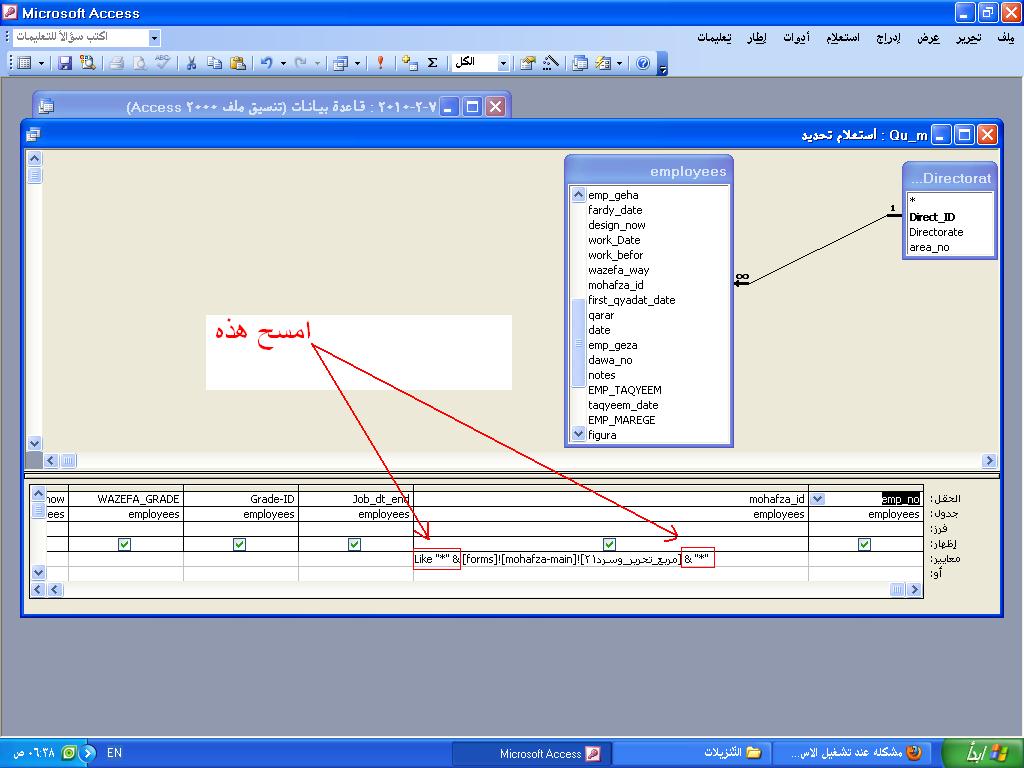Image resolution: width=1024 pixels, height=768 pixels.
Task: Select EMP_TAQYEEM in employees field list
Action: [x=625, y=390]
